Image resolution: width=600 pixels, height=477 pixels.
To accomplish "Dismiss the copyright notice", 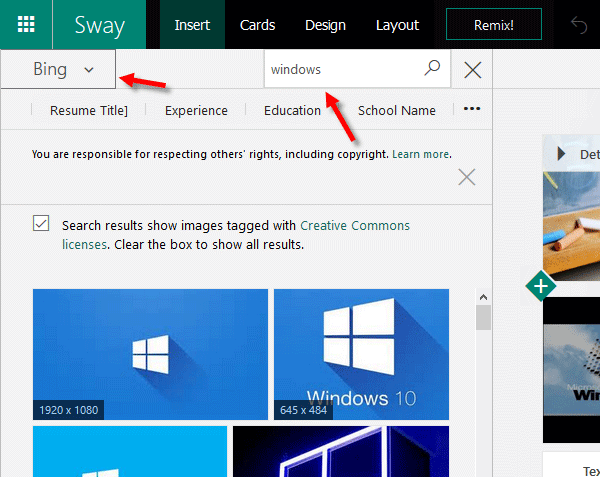I will [x=467, y=177].
